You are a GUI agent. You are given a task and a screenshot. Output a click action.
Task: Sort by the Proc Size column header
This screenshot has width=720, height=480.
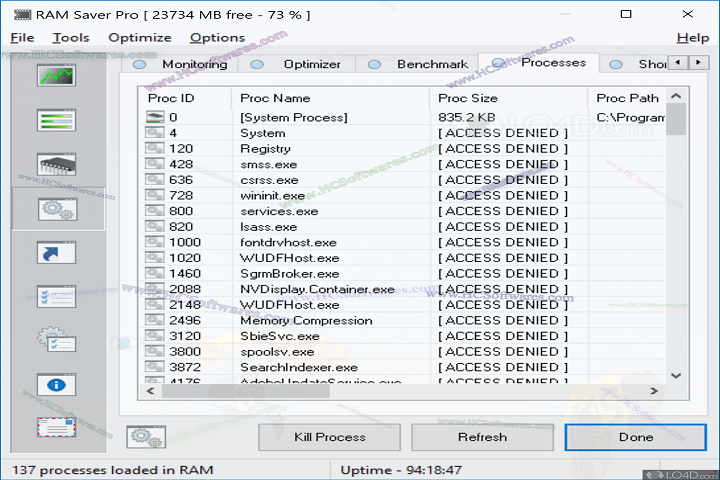[509, 98]
